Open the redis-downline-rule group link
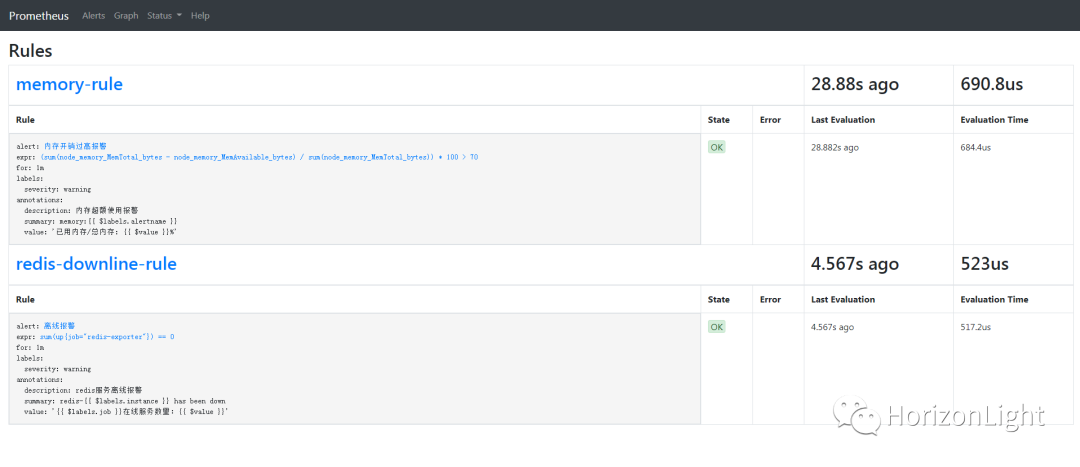 click(96, 264)
